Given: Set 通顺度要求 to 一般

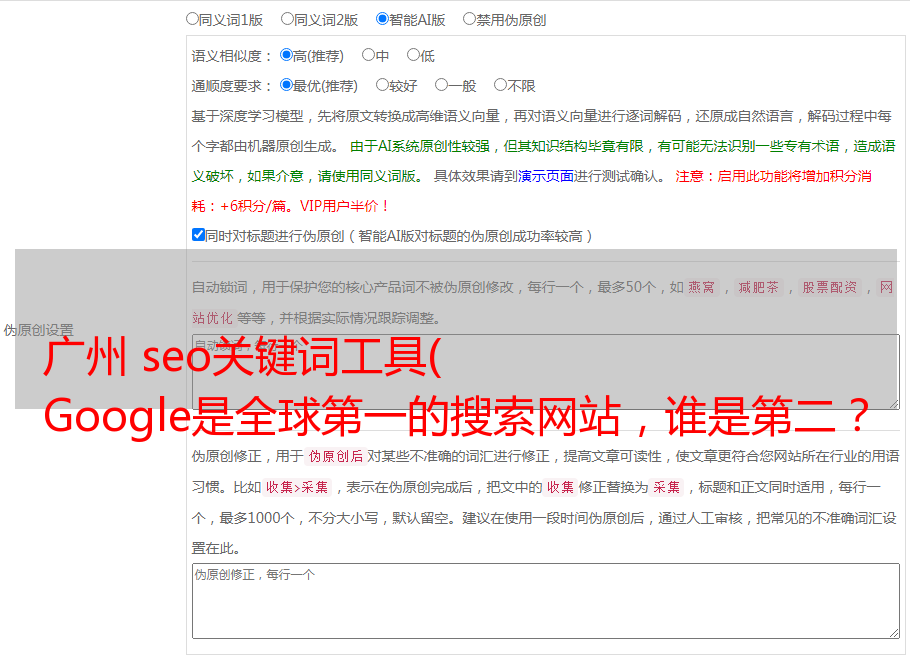Looking at the screenshot, I should click(x=442, y=85).
